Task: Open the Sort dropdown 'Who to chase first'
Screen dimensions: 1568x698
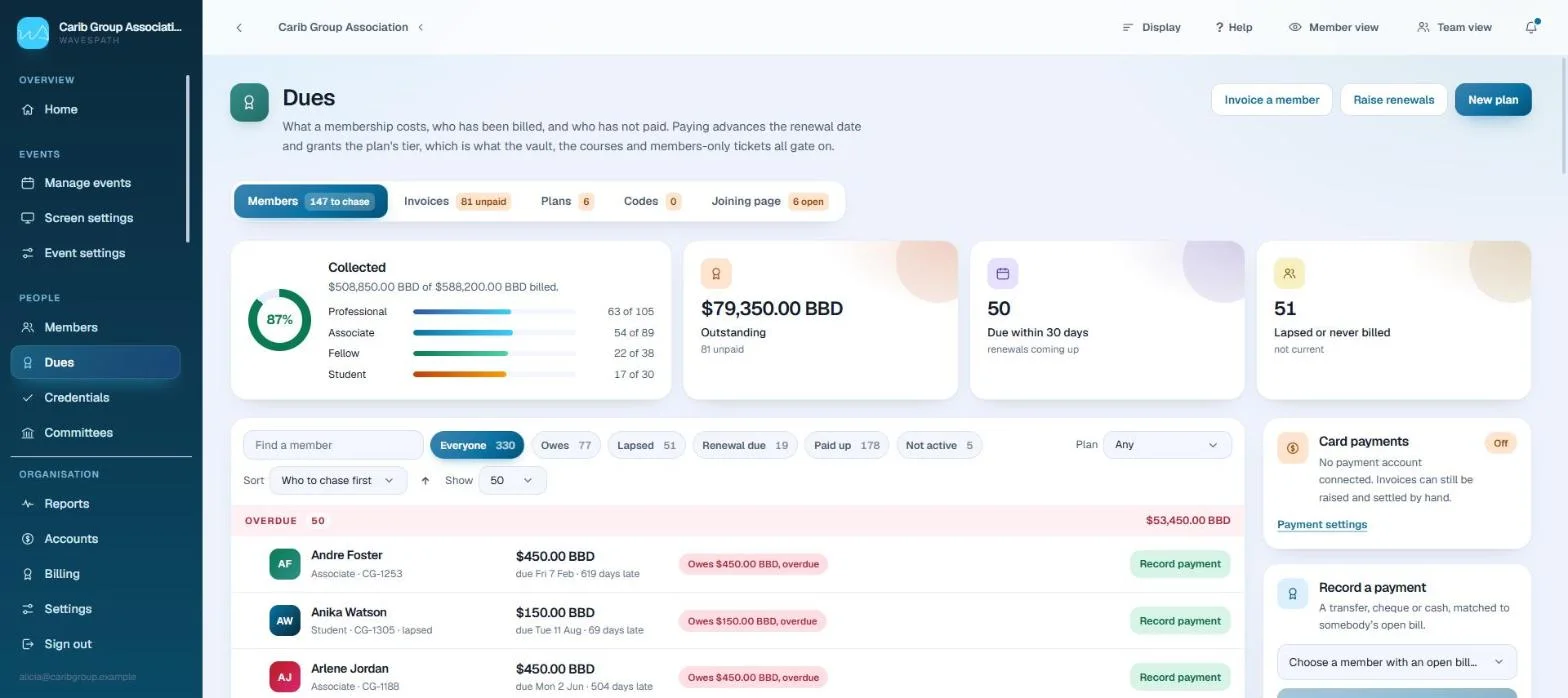Action: (x=339, y=480)
